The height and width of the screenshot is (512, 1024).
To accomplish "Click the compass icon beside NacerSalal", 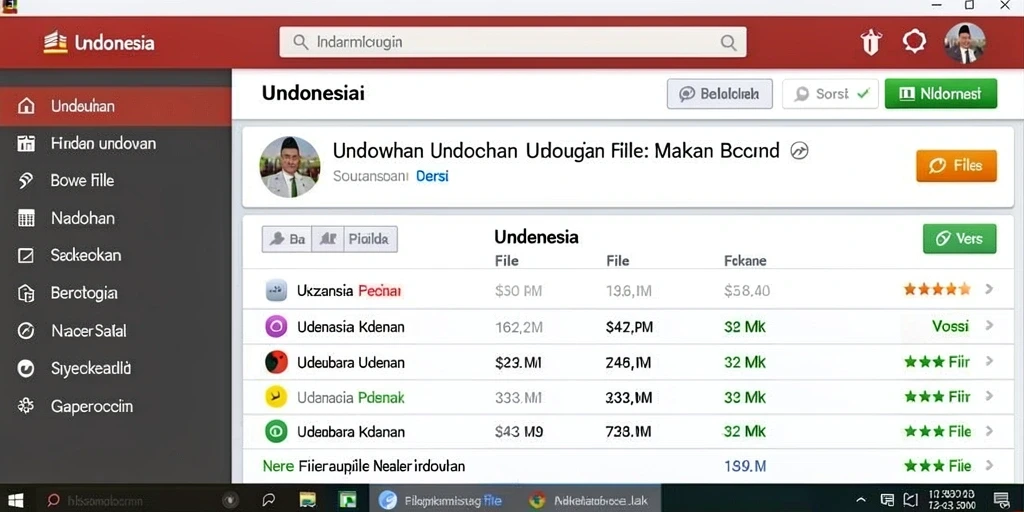I will click(26, 330).
